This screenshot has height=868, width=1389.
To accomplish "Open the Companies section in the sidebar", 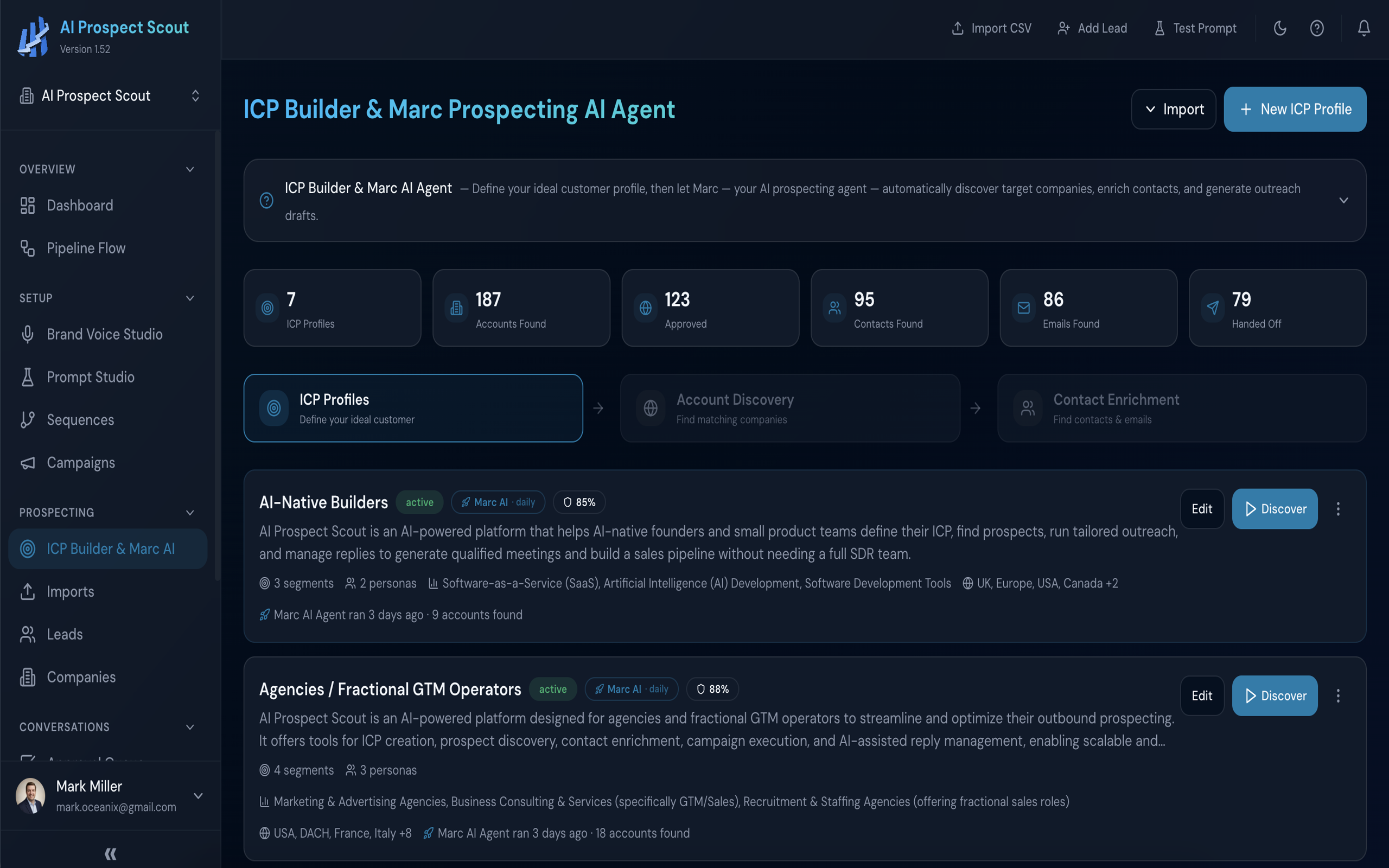I will click(81, 677).
